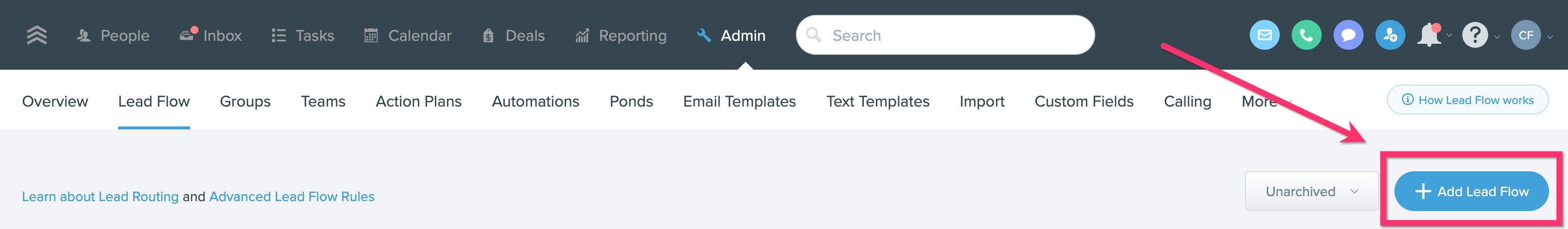Image resolution: width=1568 pixels, height=229 pixels.
Task: Click the Follow Up Boss logo icon
Action: (x=36, y=35)
